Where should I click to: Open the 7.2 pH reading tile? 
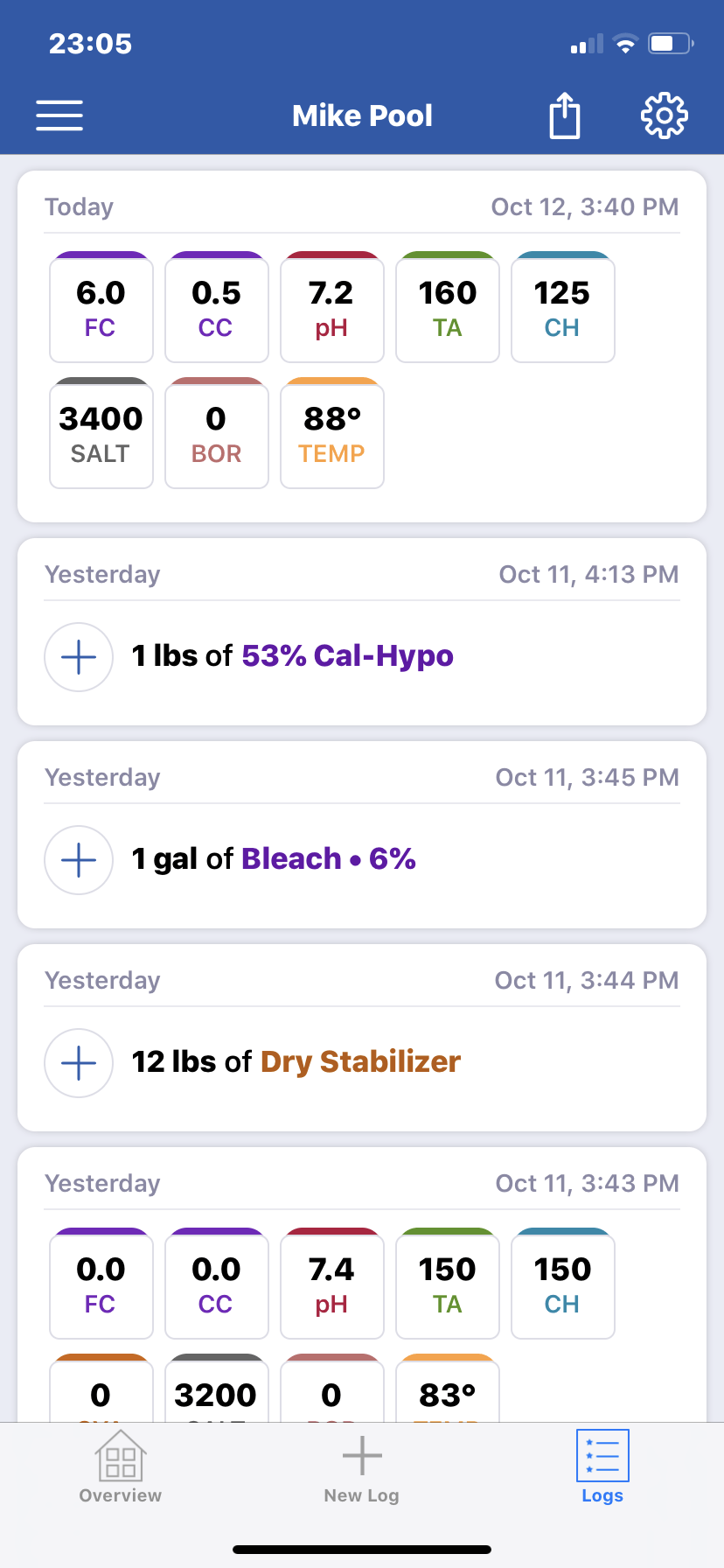332,307
